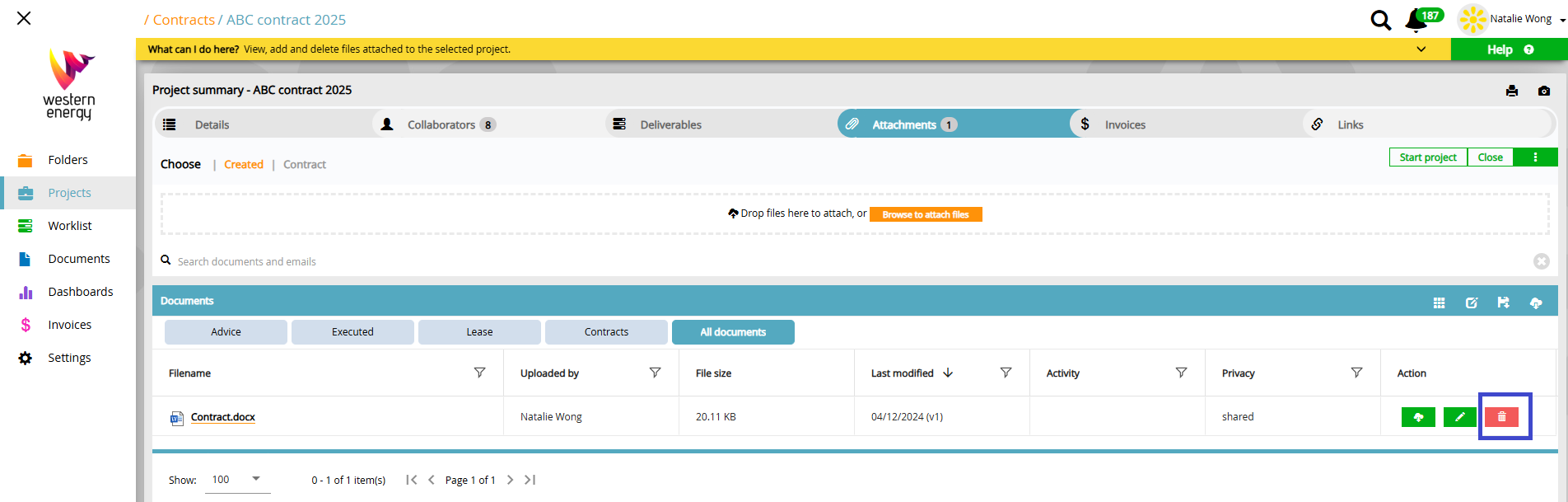Open the Last modified column filter
This screenshot has height=502, width=1568.
pos(1006,373)
